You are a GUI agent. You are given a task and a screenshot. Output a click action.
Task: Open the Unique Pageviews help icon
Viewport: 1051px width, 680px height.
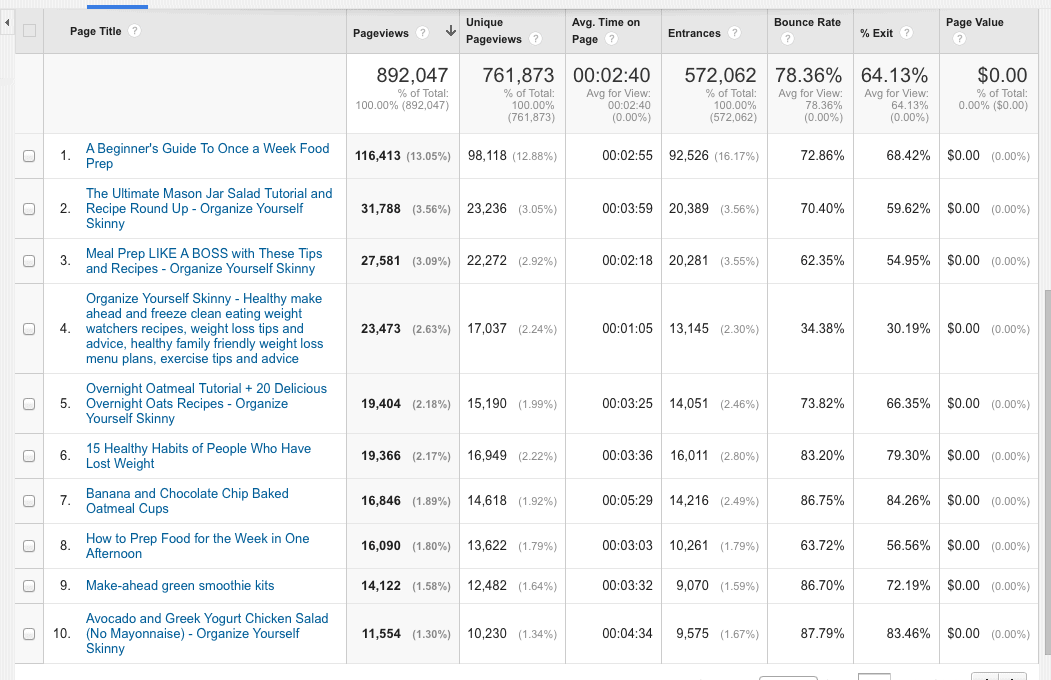[x=536, y=39]
